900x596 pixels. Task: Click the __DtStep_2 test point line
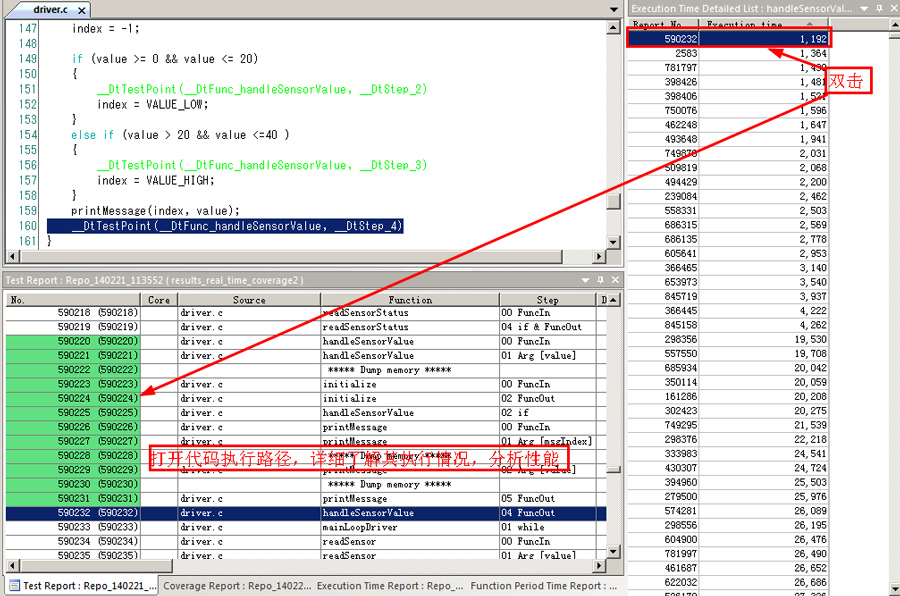click(x=262, y=89)
